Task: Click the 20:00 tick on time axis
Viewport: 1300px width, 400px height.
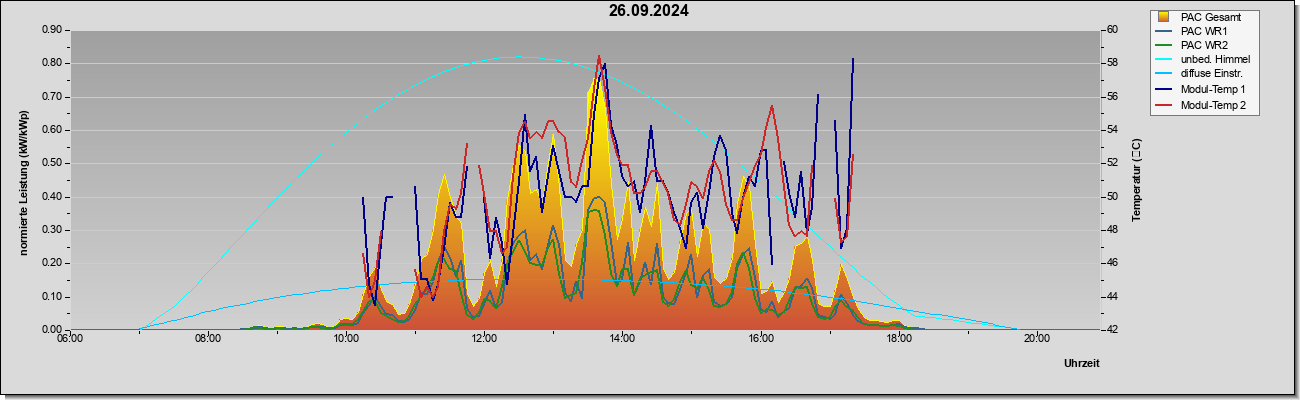Action: tap(1037, 338)
